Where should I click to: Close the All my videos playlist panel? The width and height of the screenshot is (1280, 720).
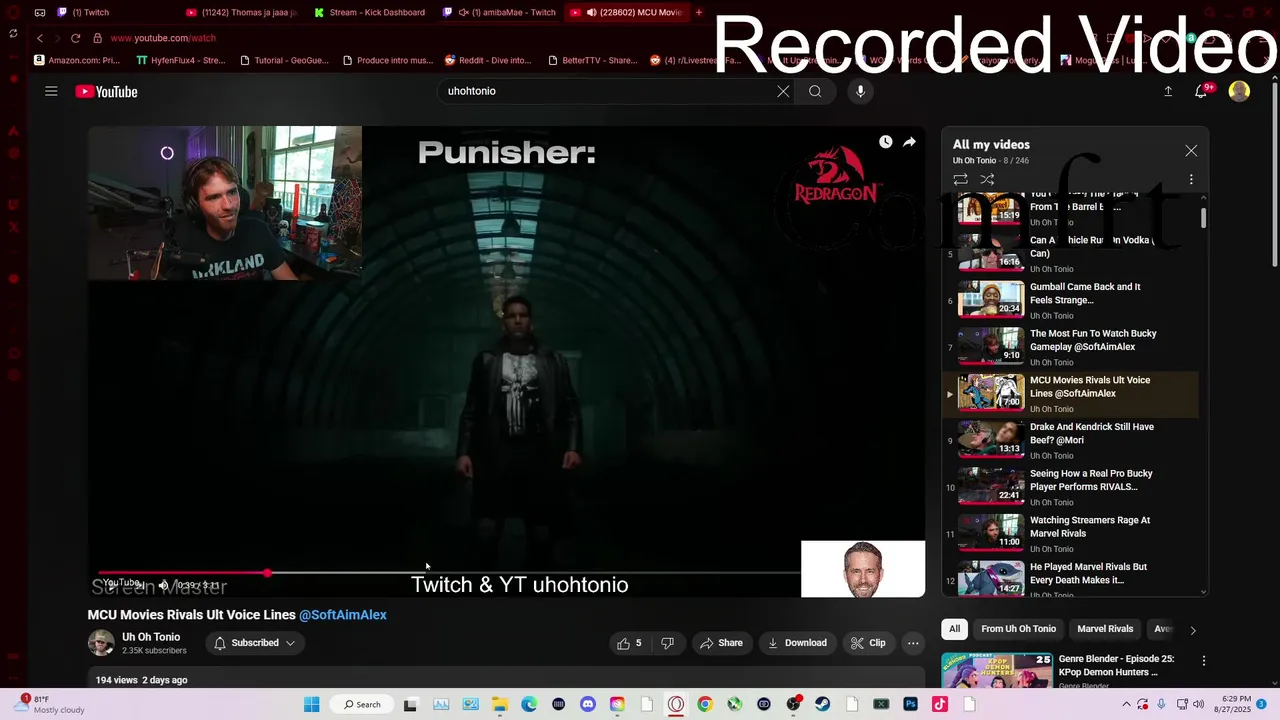1191,150
